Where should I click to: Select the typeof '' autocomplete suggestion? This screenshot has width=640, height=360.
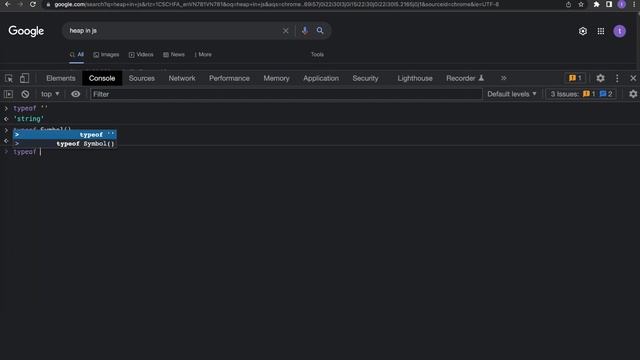[x=64, y=134]
